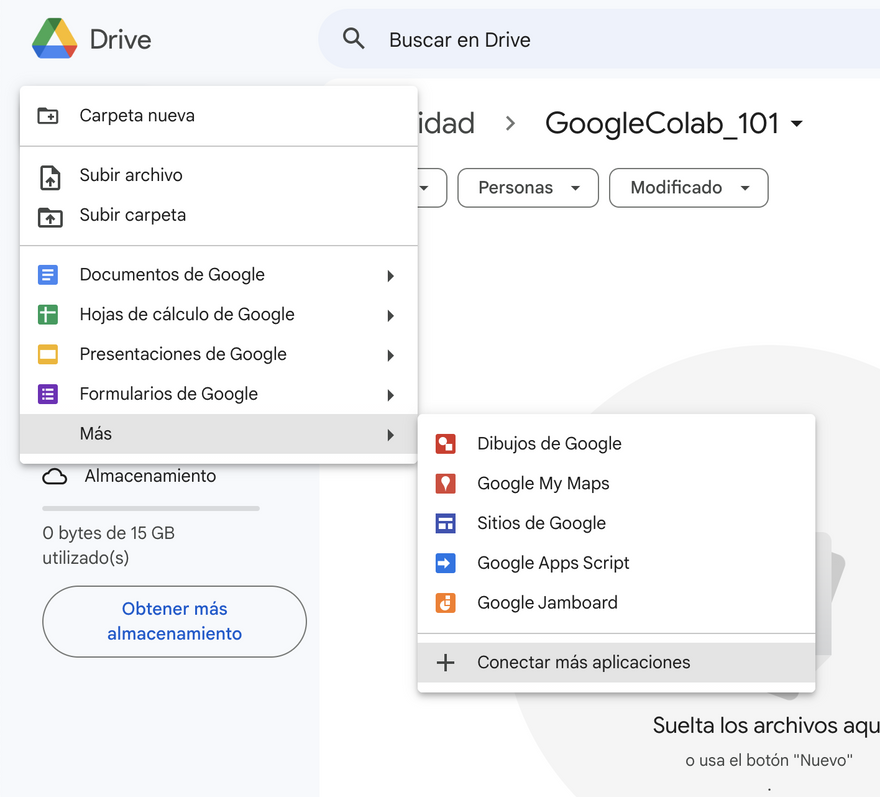880x797 pixels.
Task: Click the Google Drive logo icon
Action: tap(54, 39)
